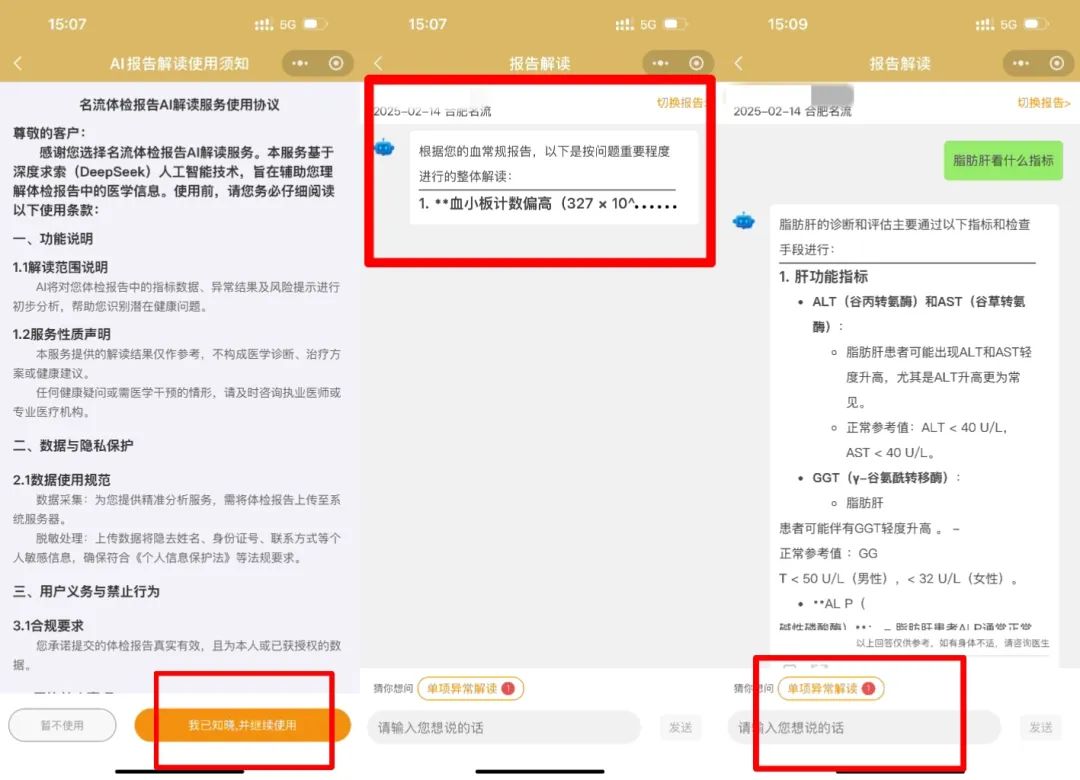Focus 请输入您想说的话 input on right screen
Image resolution: width=1080 pixels, height=780 pixels.
coord(864,727)
